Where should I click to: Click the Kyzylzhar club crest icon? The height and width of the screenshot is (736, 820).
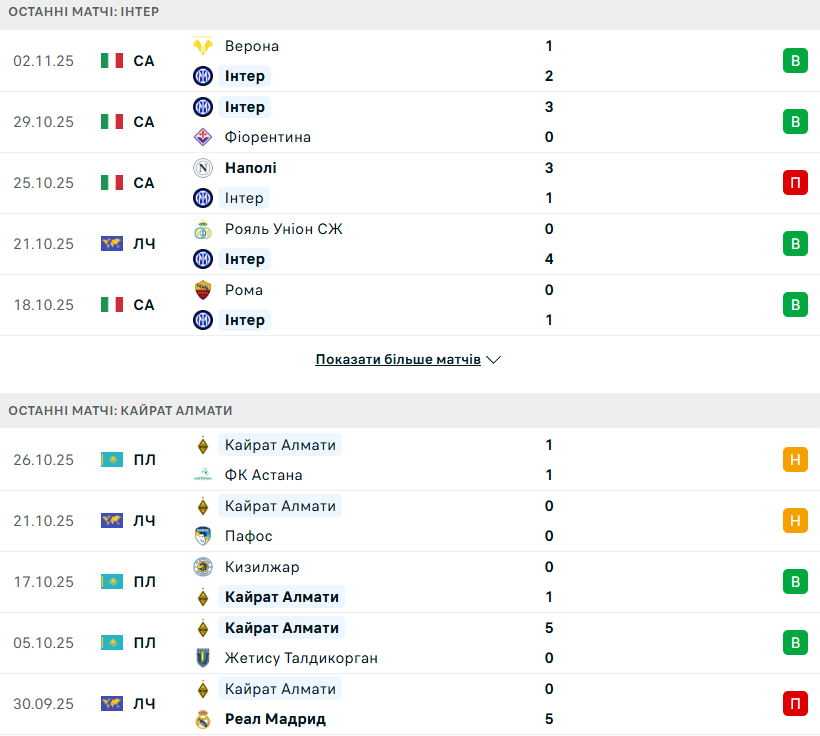point(203,567)
